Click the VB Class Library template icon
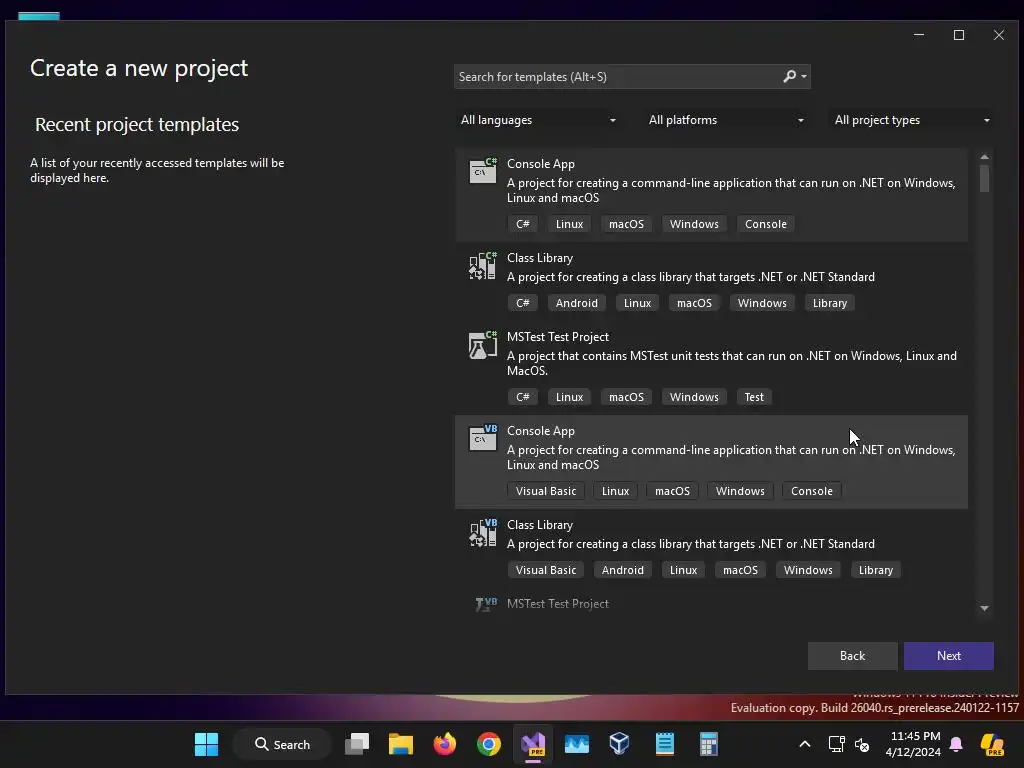This screenshot has height=768, width=1024. [483, 532]
